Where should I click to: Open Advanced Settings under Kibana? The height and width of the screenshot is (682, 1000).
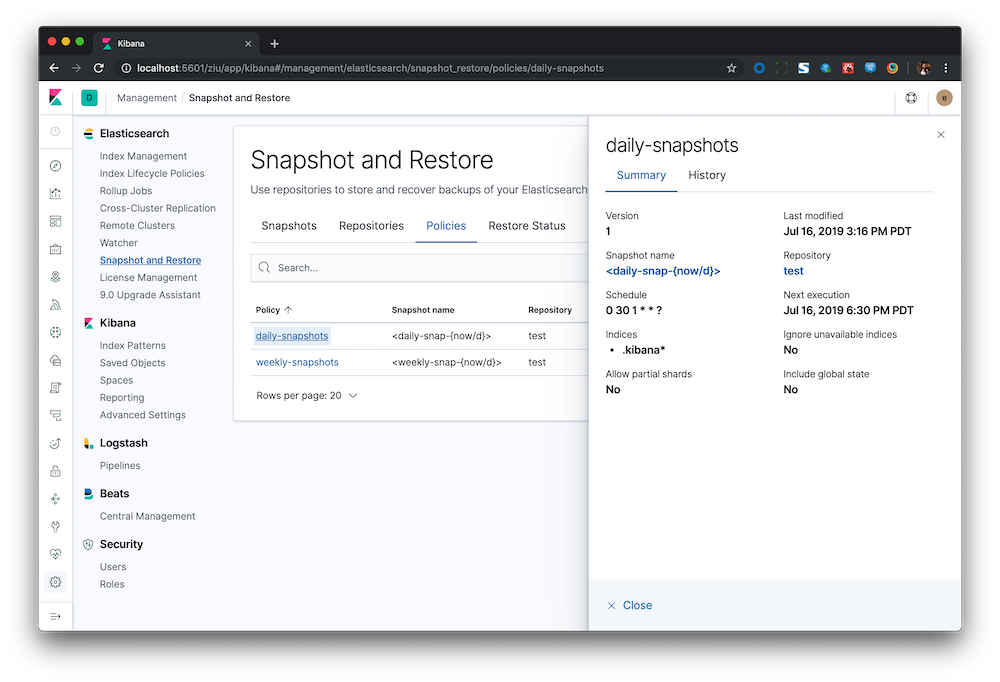click(143, 415)
